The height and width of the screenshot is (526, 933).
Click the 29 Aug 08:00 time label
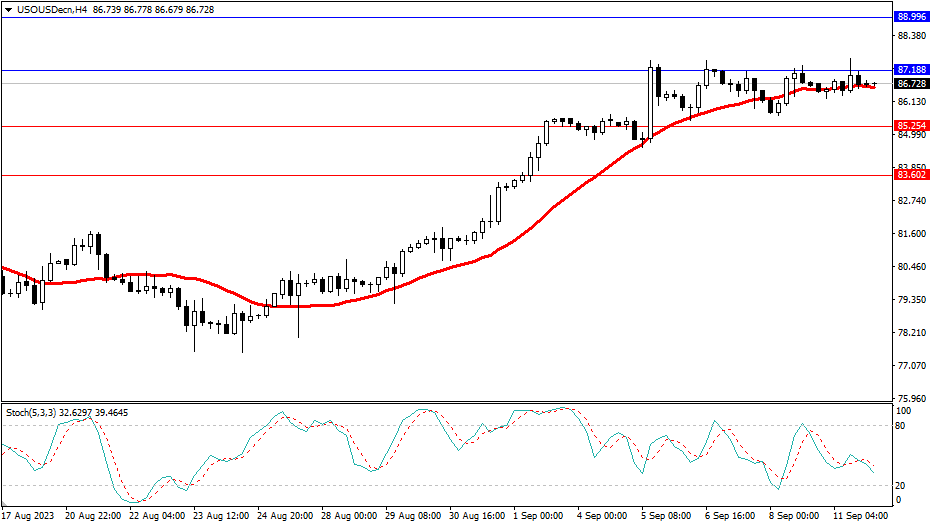click(x=411, y=516)
